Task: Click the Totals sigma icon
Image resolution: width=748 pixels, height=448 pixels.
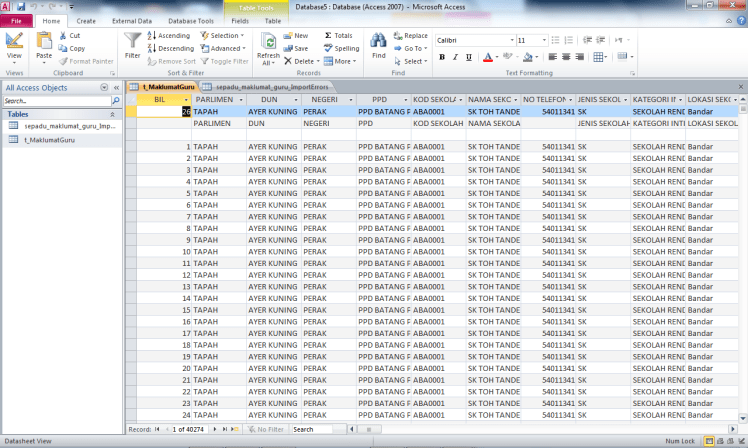Action: 338,35
